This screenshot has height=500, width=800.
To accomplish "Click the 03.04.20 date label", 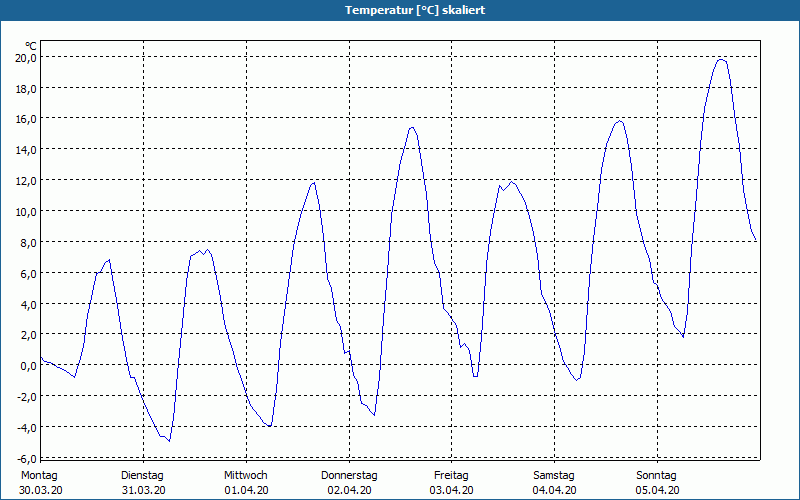I will [x=452, y=490].
